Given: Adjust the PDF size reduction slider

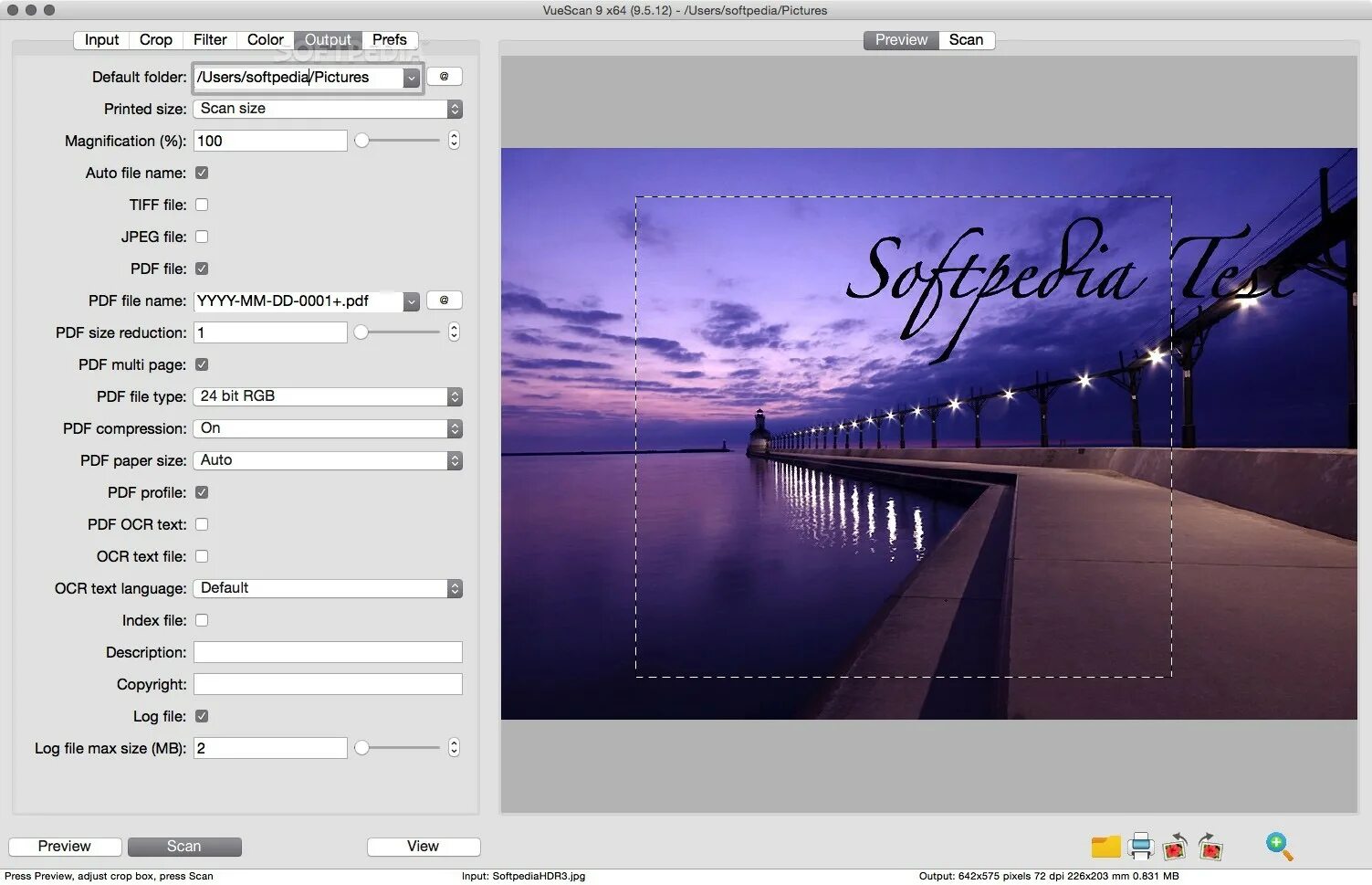Looking at the screenshot, I should click(398, 332).
